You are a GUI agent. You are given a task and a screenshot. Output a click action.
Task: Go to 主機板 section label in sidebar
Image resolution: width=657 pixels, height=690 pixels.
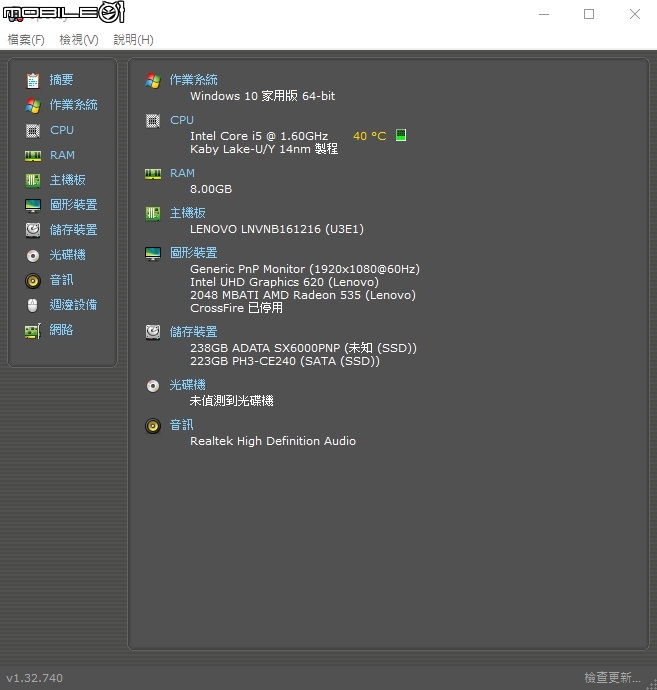[67, 180]
